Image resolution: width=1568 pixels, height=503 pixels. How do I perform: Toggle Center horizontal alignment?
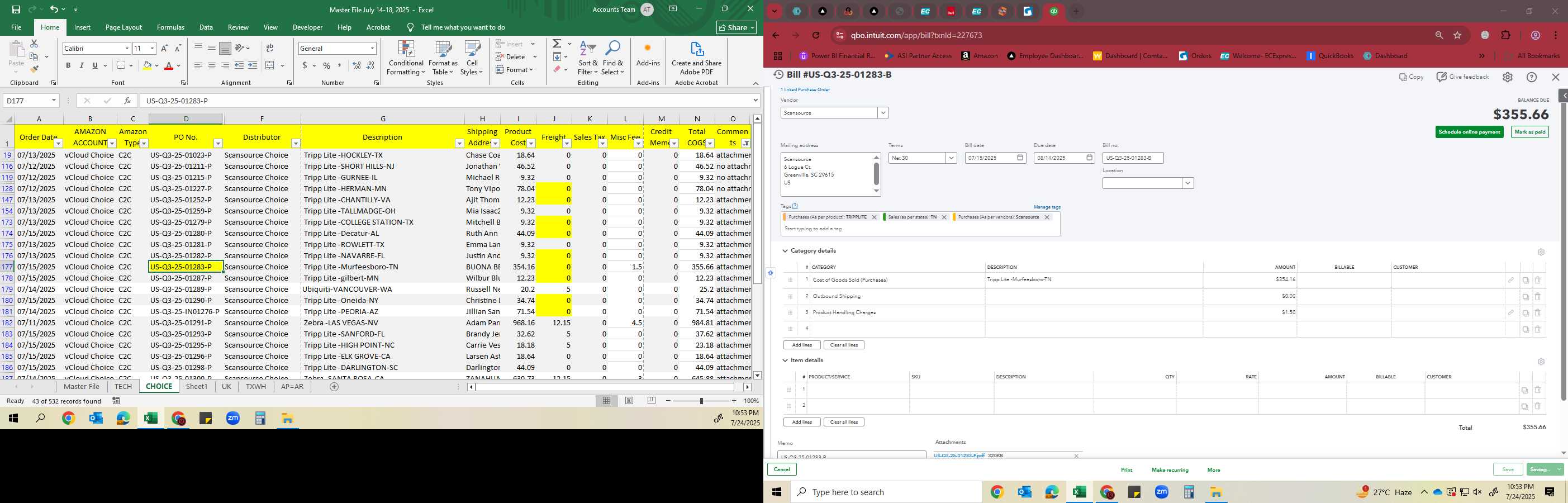[x=212, y=65]
